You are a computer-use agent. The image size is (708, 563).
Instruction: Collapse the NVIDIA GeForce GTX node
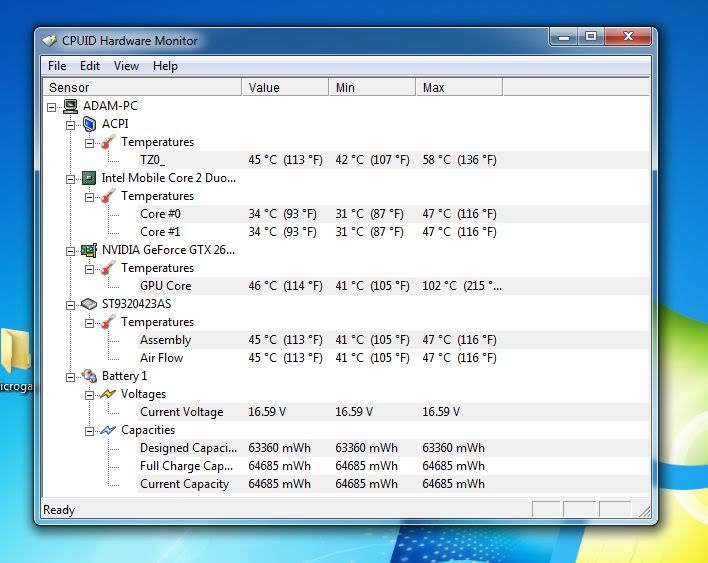pos(70,251)
